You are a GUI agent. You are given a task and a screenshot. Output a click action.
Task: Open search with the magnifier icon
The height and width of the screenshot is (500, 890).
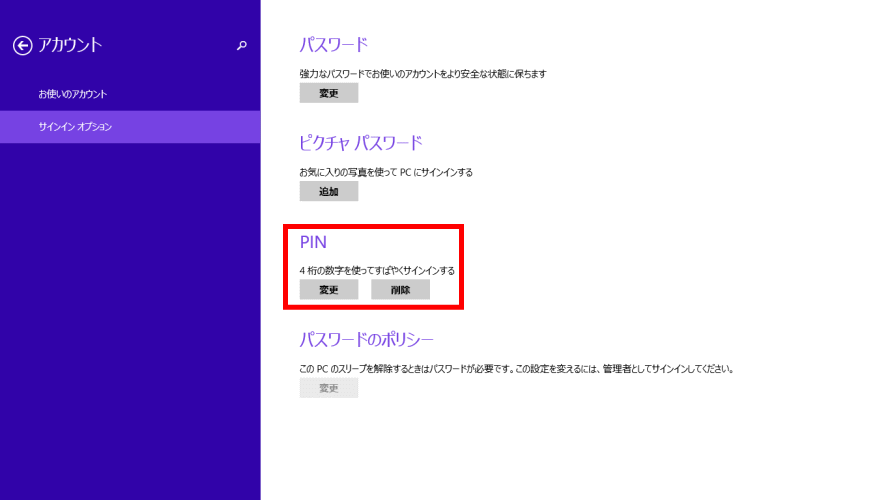click(x=241, y=45)
